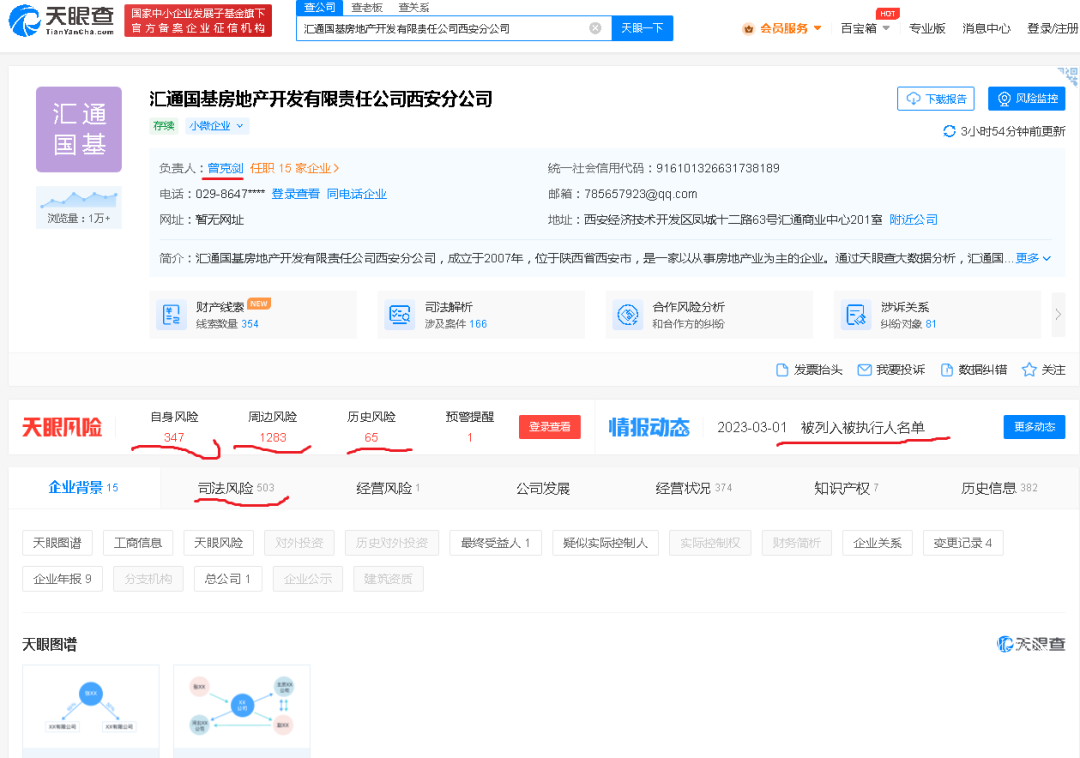Select 知识产权 tab
This screenshot has height=758, width=1080.
point(847,488)
